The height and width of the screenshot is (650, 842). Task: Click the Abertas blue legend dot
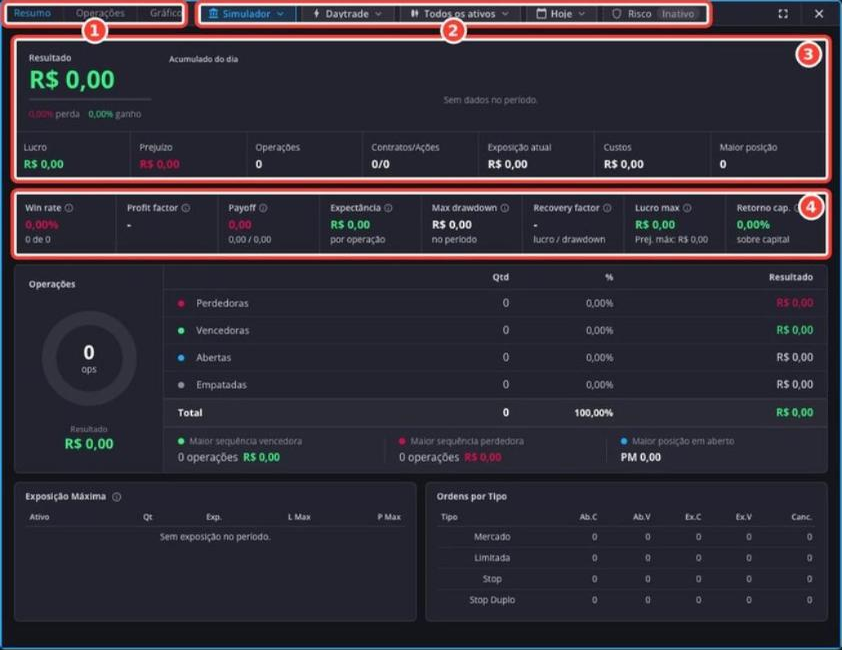click(x=182, y=358)
